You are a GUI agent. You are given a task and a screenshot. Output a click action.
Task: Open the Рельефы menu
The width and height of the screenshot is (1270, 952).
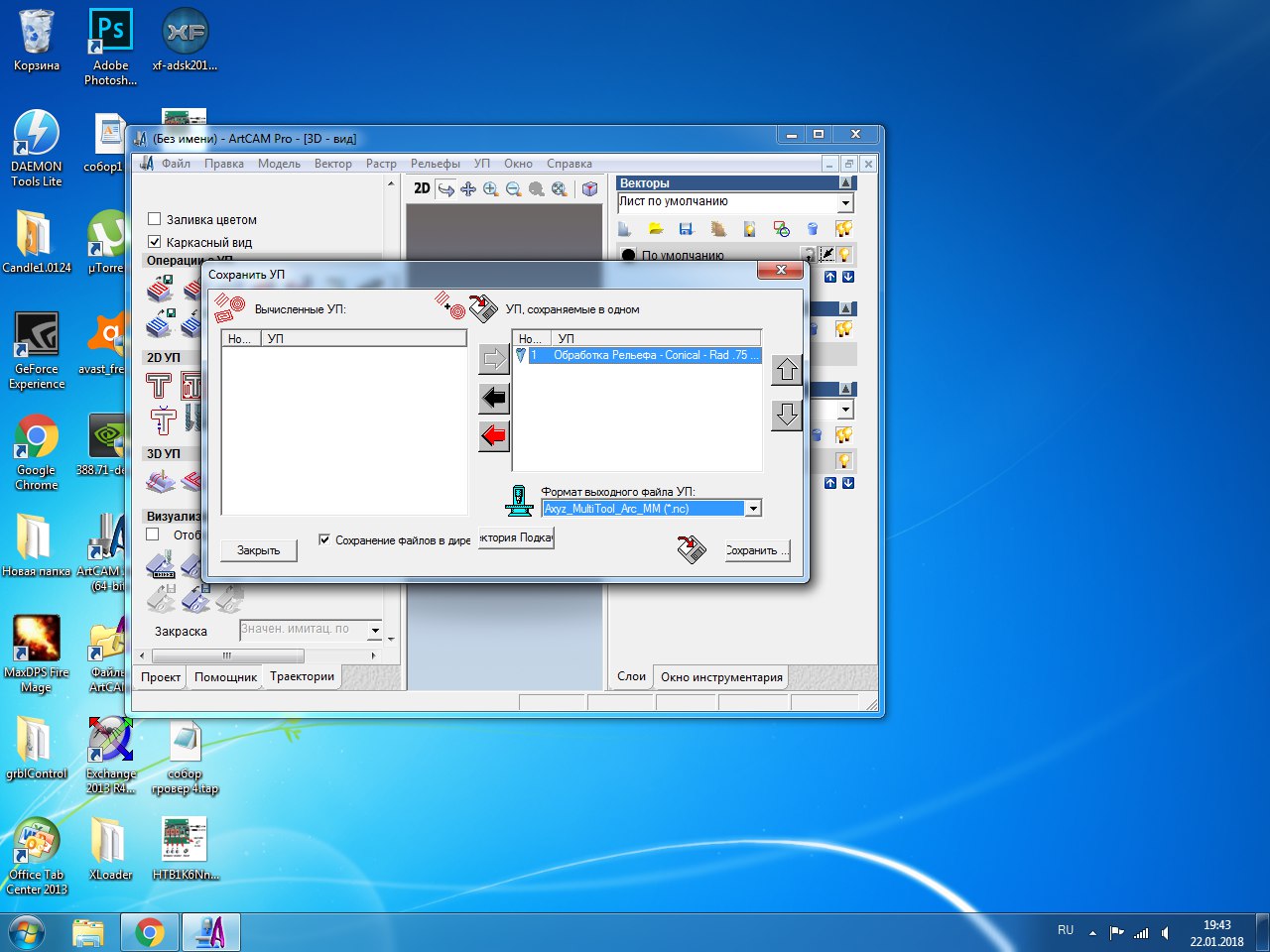coord(435,164)
